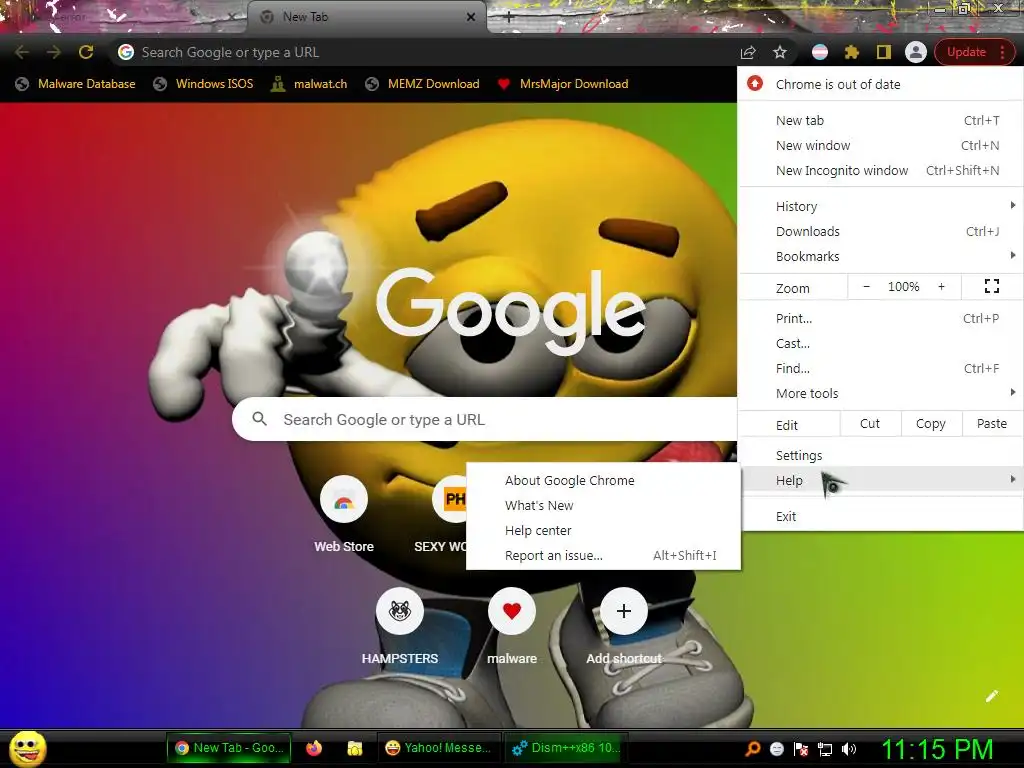
Task: Click the forward navigation arrow
Action: coord(54,52)
